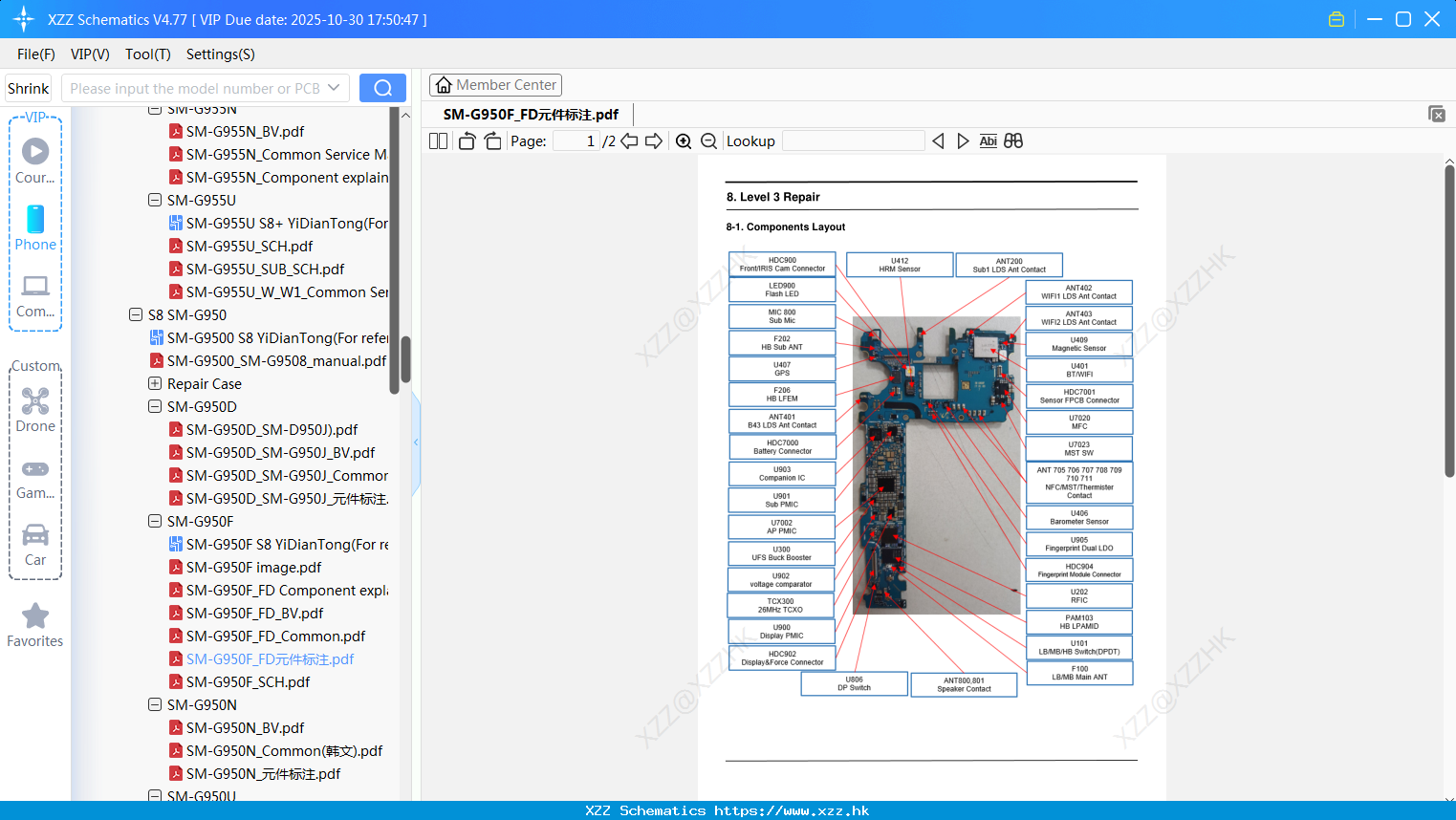Open SM-G955N_BV.pdf
Viewport: 1456px width, 820px height.
(x=245, y=131)
